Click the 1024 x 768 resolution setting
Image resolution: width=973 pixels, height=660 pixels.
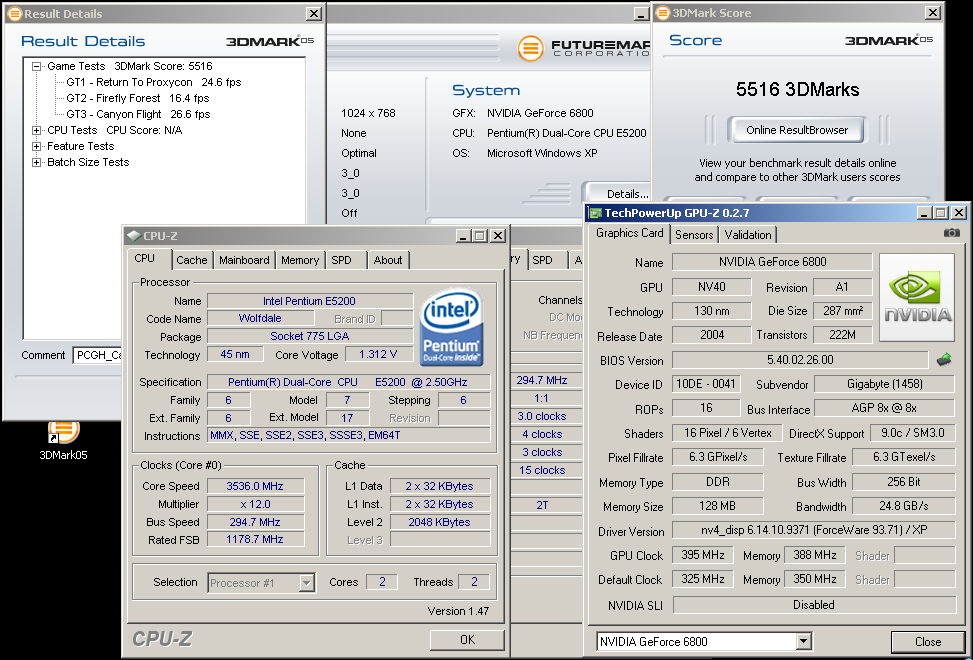[368, 113]
